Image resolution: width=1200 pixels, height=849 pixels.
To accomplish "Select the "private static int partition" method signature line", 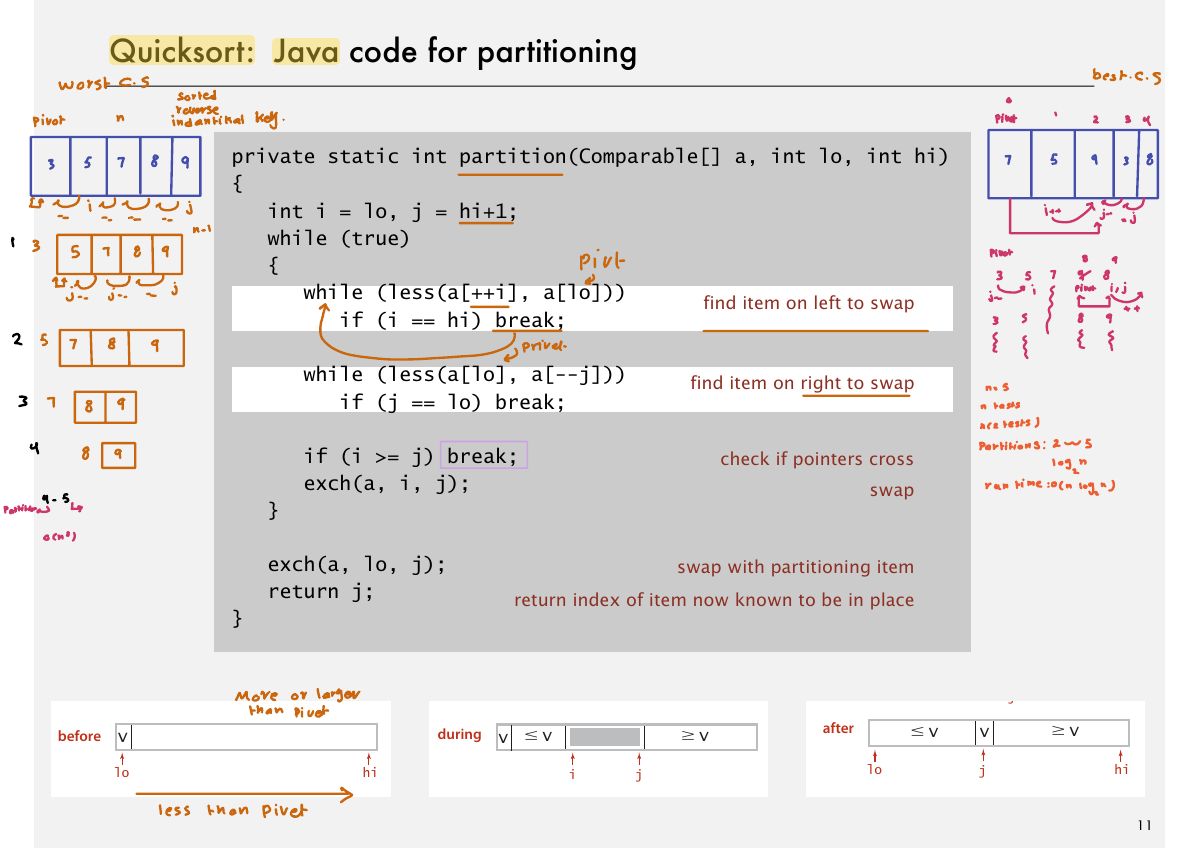I will pos(590,157).
